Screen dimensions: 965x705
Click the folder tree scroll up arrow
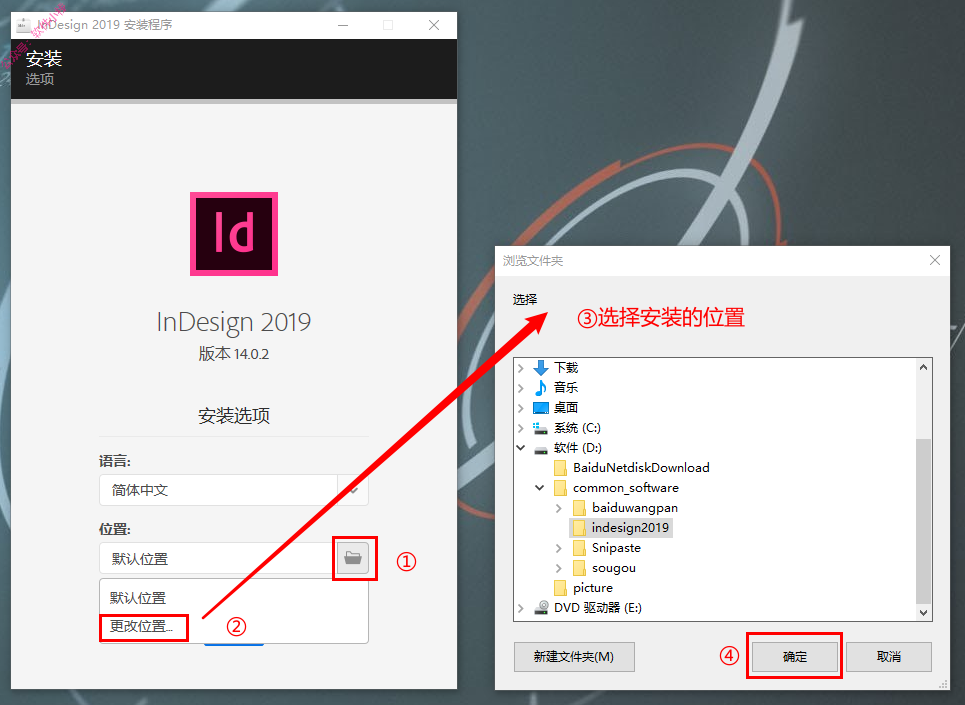tap(923, 367)
